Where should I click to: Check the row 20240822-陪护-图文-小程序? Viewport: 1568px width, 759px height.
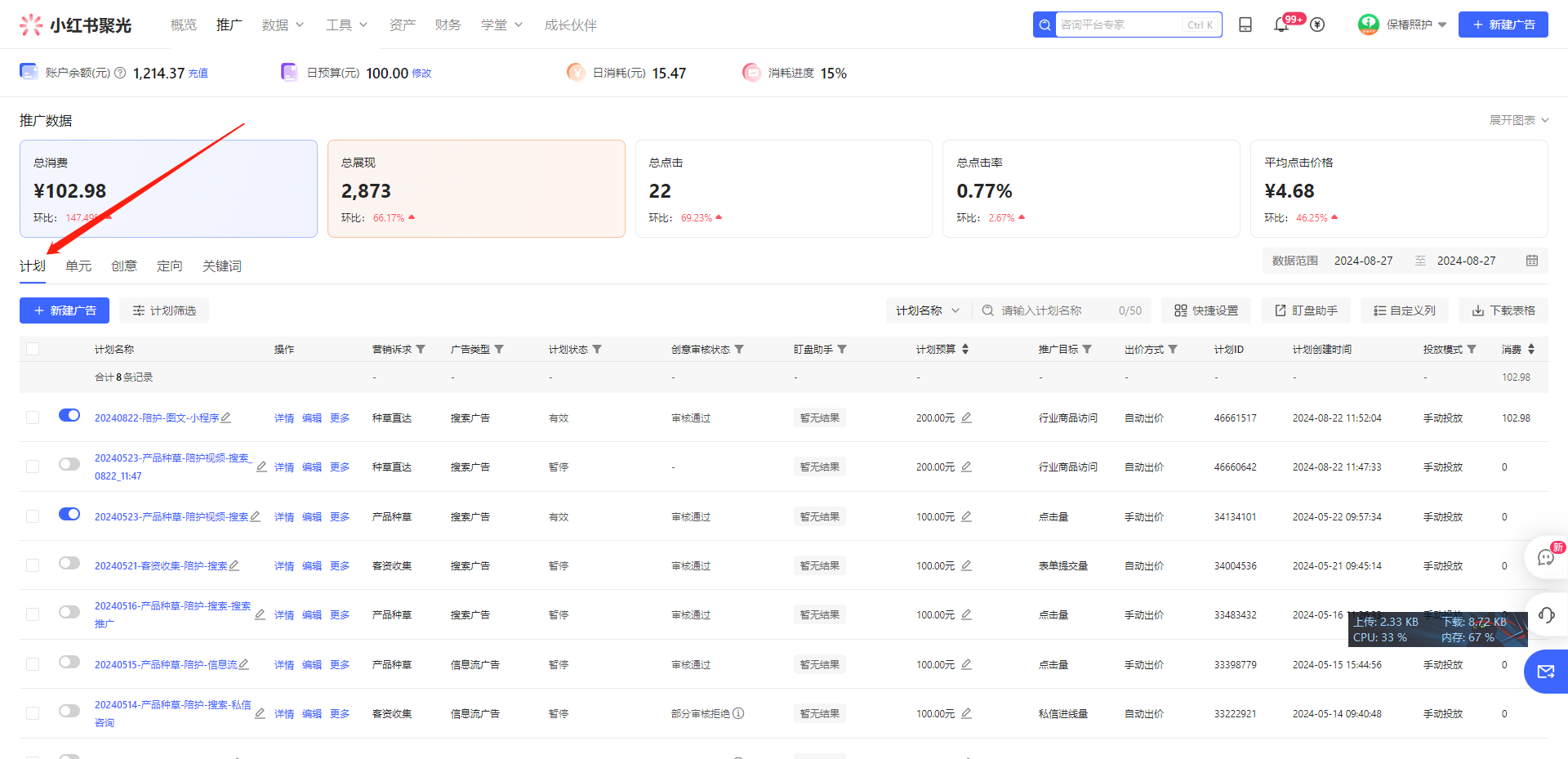pos(33,417)
